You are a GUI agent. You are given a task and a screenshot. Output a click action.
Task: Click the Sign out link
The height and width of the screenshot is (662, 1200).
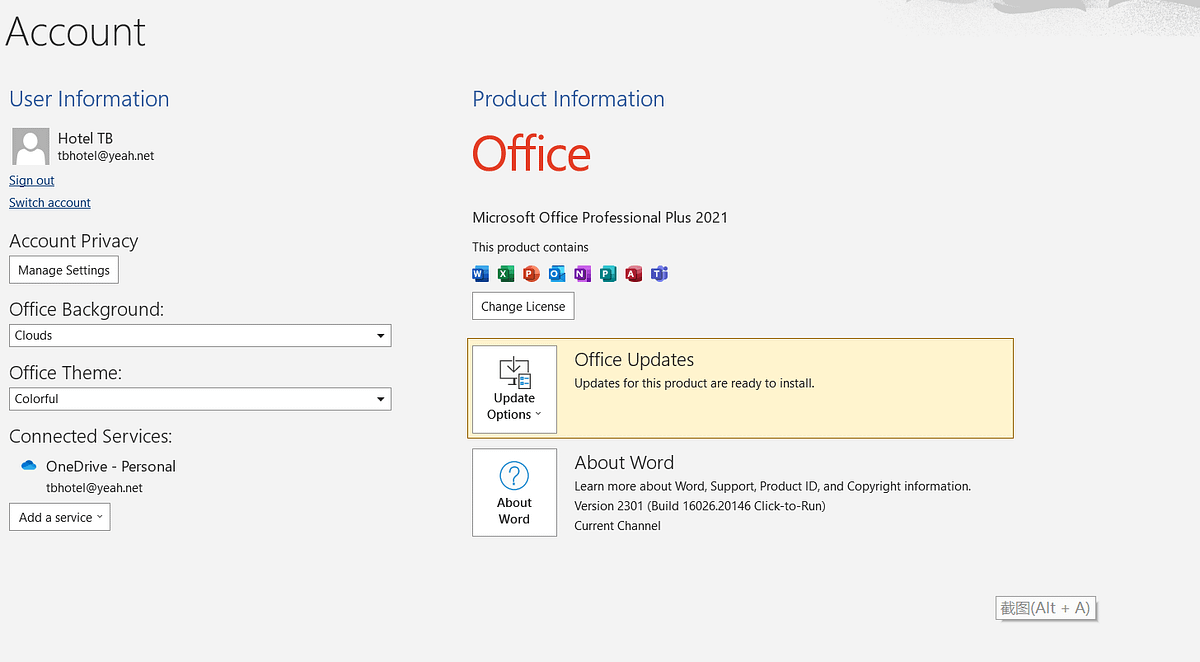point(31,180)
